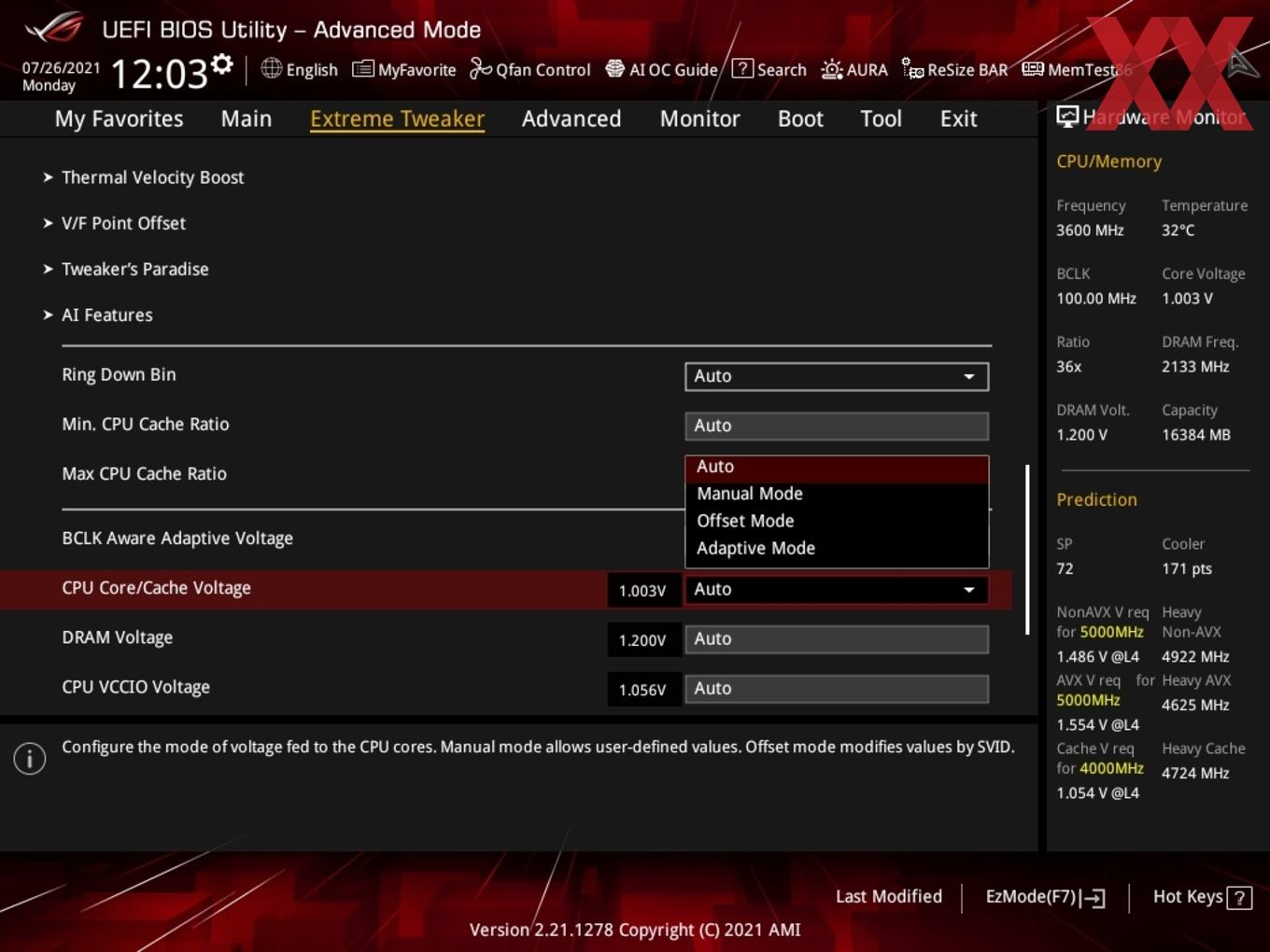
Task: Click the settings list scrollbar
Action: [1027, 550]
